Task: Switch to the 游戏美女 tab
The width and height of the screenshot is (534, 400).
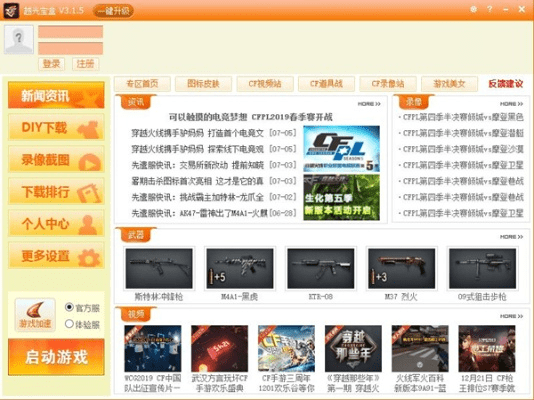Action: tap(449, 84)
